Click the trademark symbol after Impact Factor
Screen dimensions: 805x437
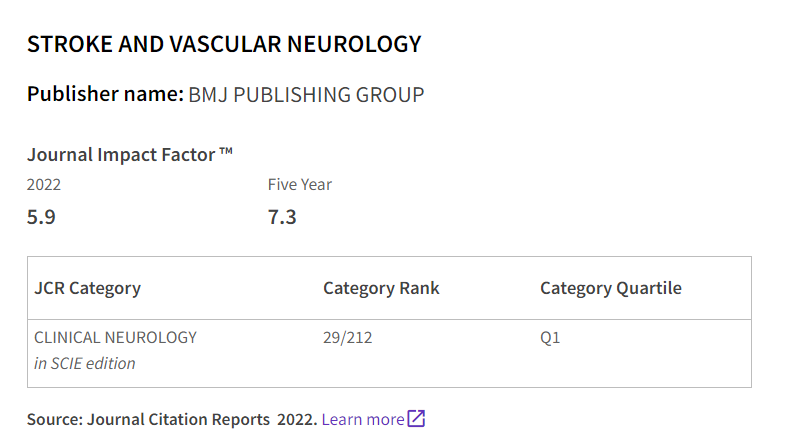coord(226,152)
